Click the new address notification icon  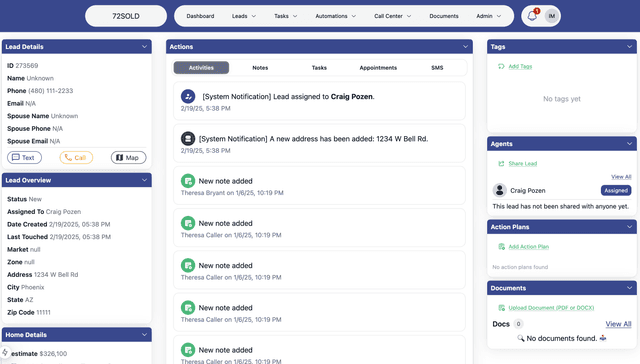tap(188, 139)
